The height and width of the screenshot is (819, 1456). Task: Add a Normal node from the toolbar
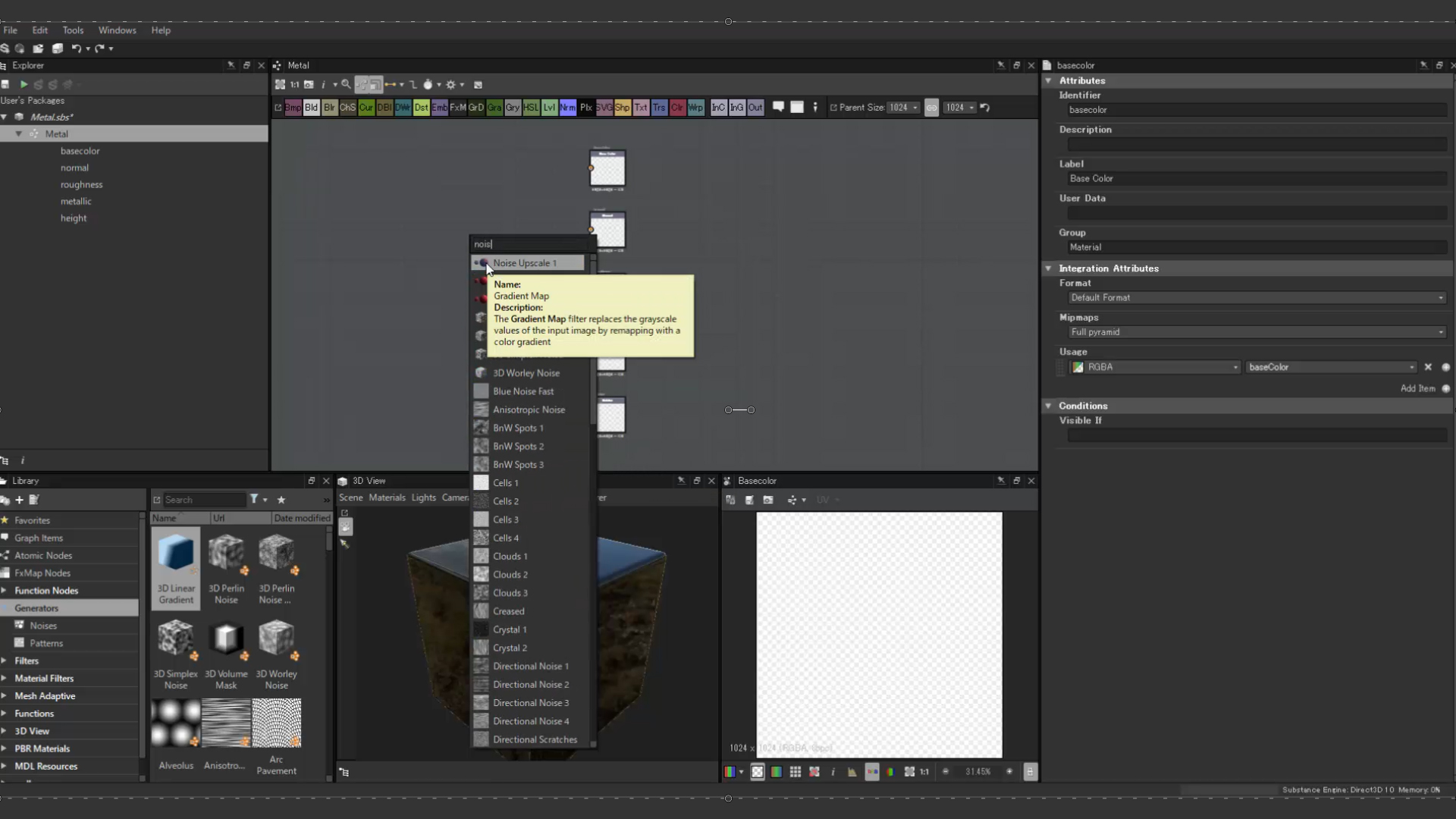(567, 108)
